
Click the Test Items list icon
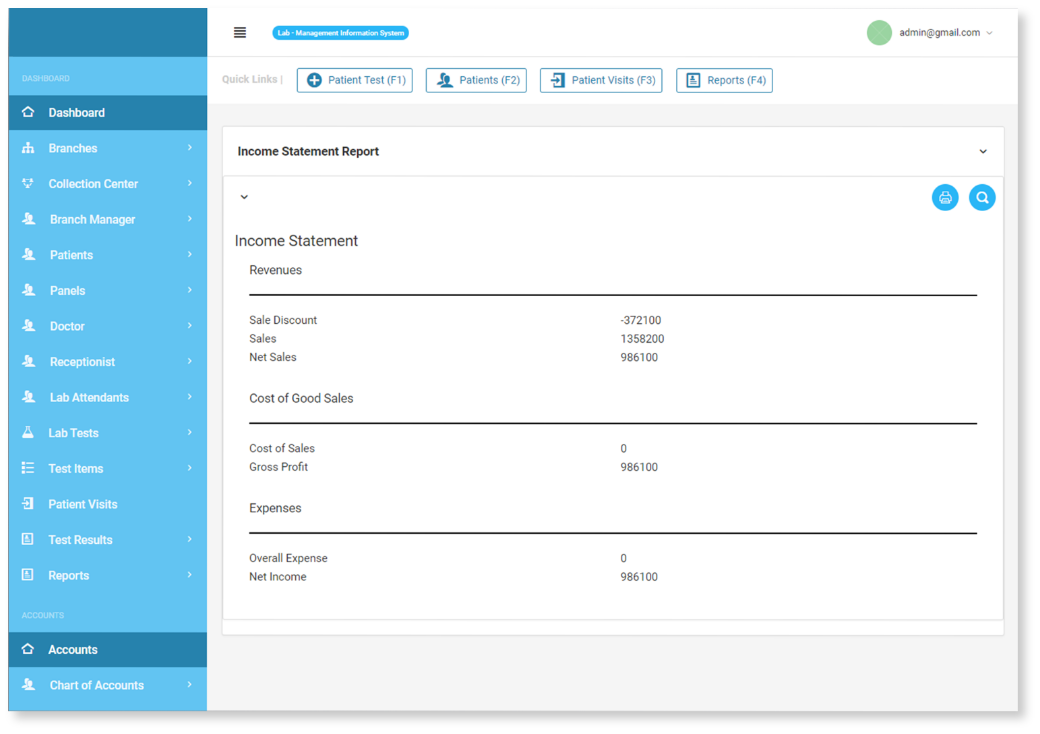[x=28, y=468]
